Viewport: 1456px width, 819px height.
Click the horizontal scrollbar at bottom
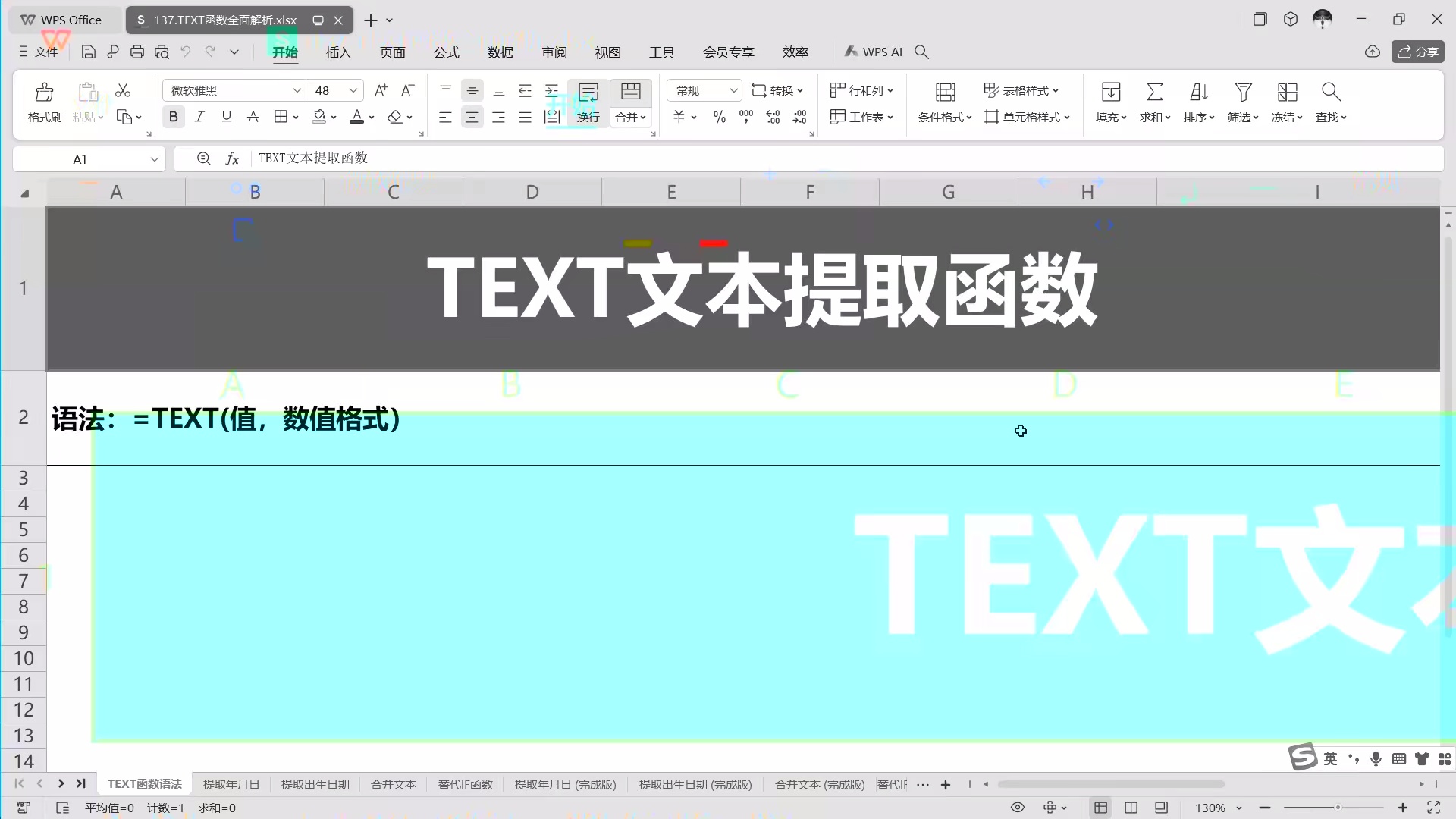(1111, 784)
